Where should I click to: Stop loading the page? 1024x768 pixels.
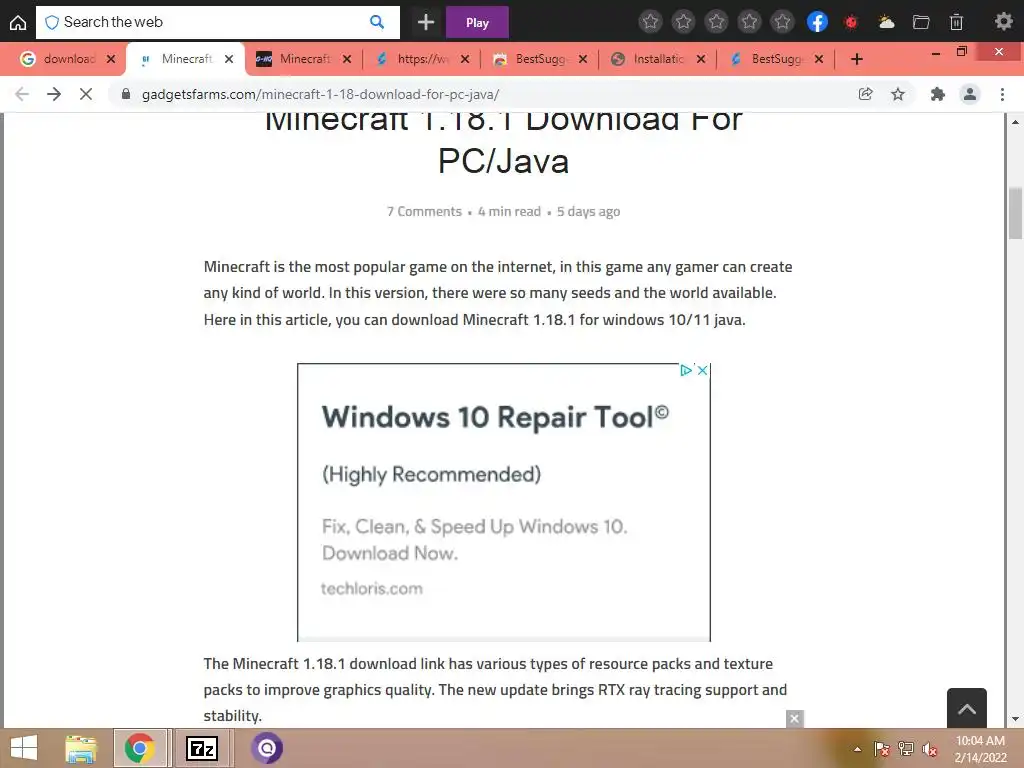point(86,94)
